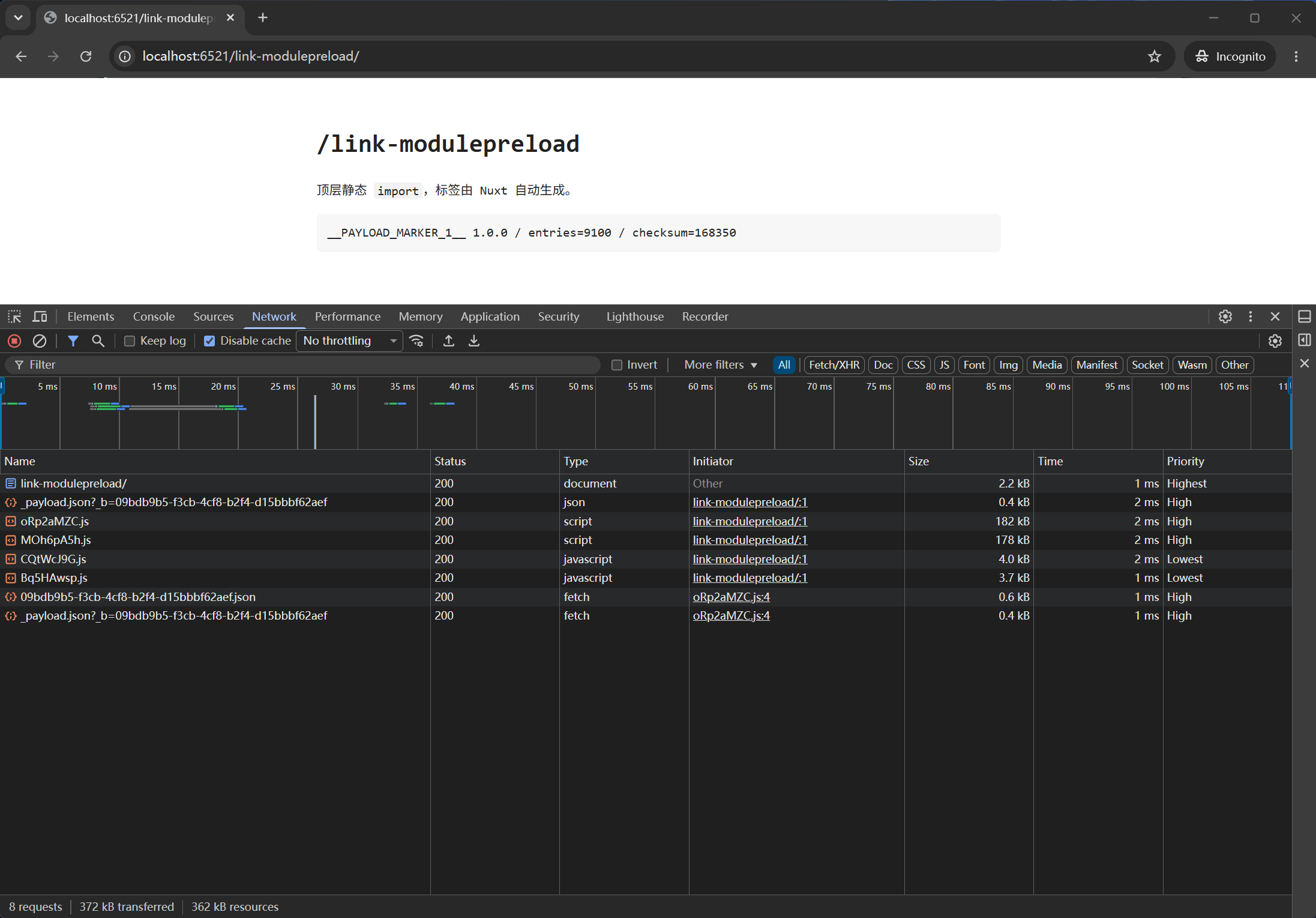The height and width of the screenshot is (918, 1316).
Task: Click the export HAR download icon
Action: pos(474,341)
